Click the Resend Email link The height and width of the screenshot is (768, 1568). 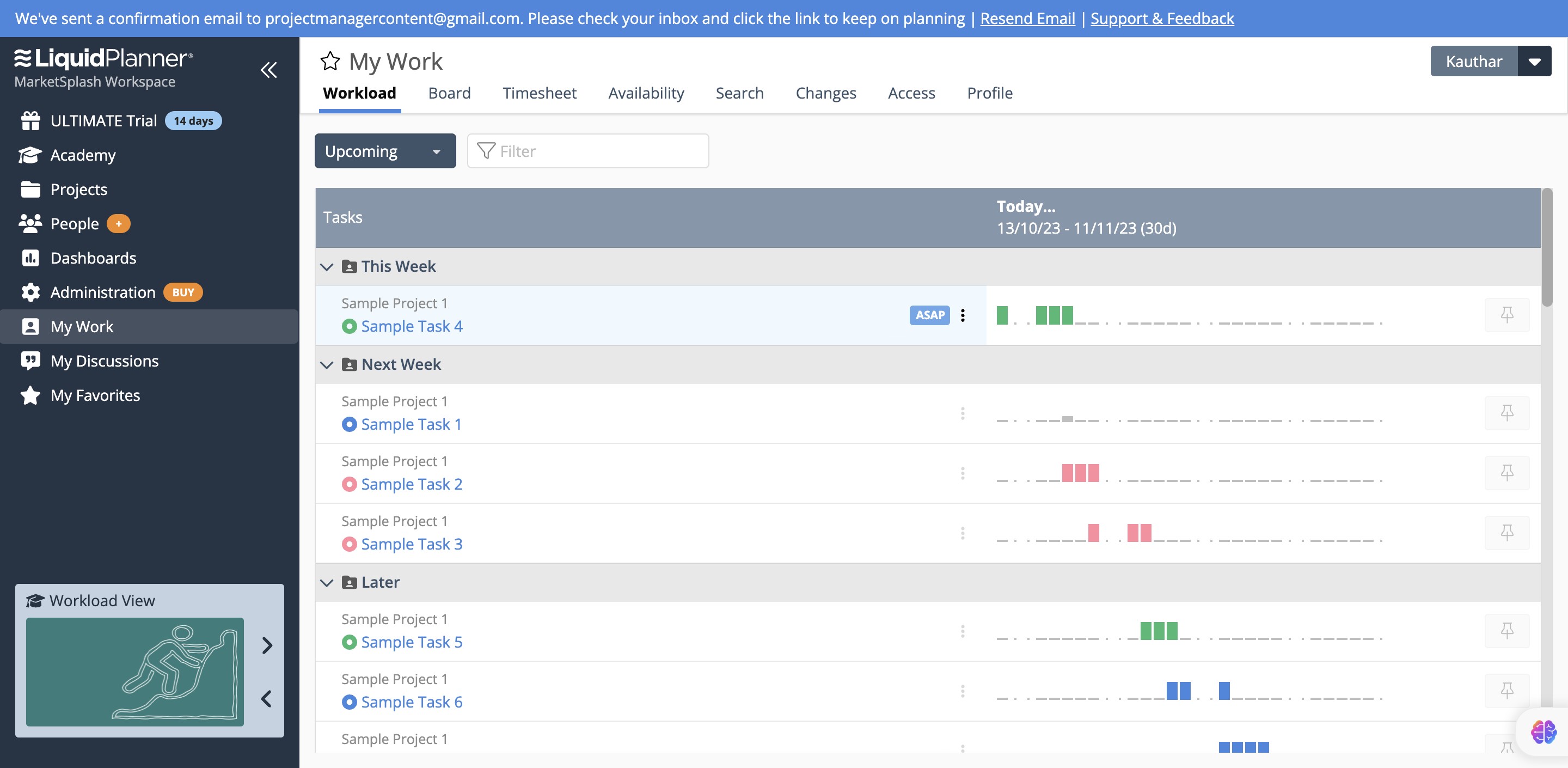click(x=1027, y=19)
